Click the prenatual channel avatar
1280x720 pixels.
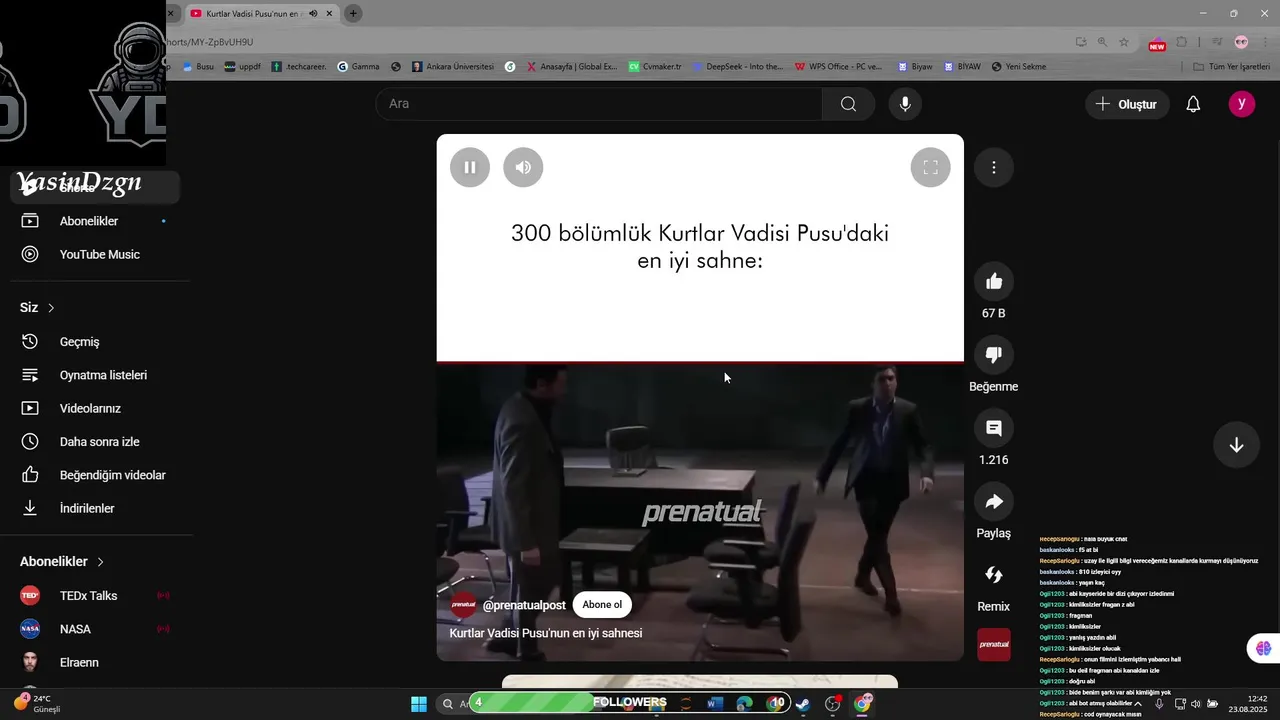tap(463, 605)
